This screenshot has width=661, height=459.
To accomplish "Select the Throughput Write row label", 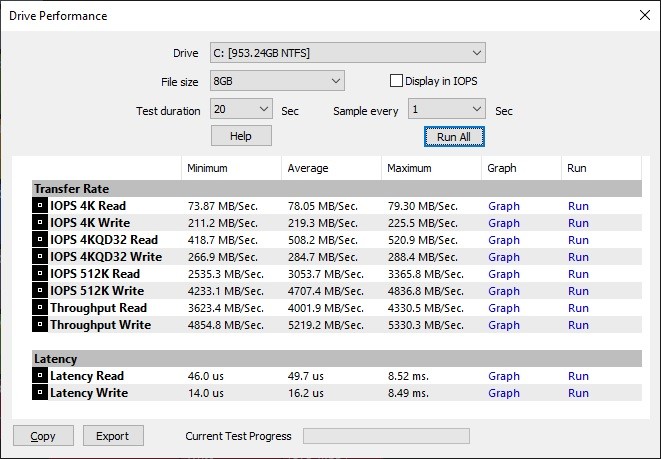I will (100, 325).
